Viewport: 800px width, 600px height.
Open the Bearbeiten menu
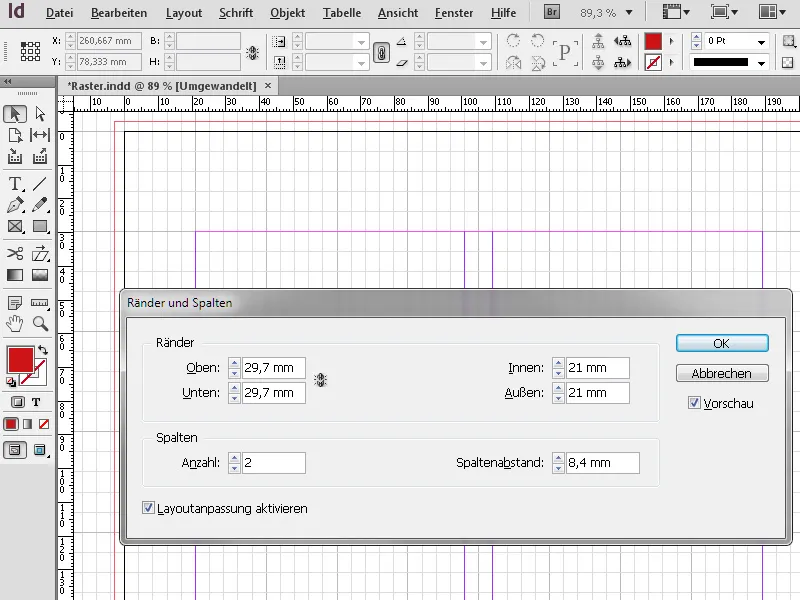point(119,13)
